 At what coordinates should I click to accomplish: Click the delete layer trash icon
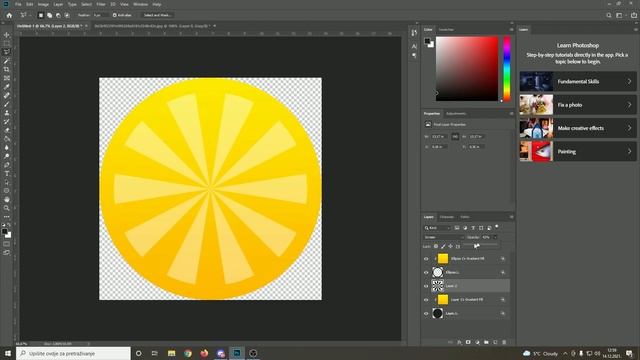504,342
